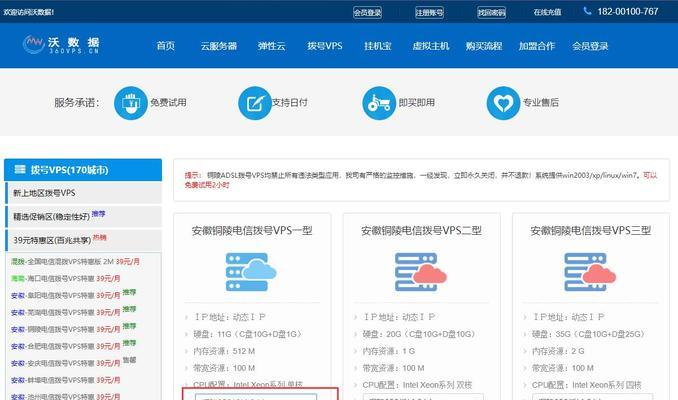The width and height of the screenshot is (678, 400).
Task: Open 挂机宝 in the navigation bar
Action: tap(378, 46)
